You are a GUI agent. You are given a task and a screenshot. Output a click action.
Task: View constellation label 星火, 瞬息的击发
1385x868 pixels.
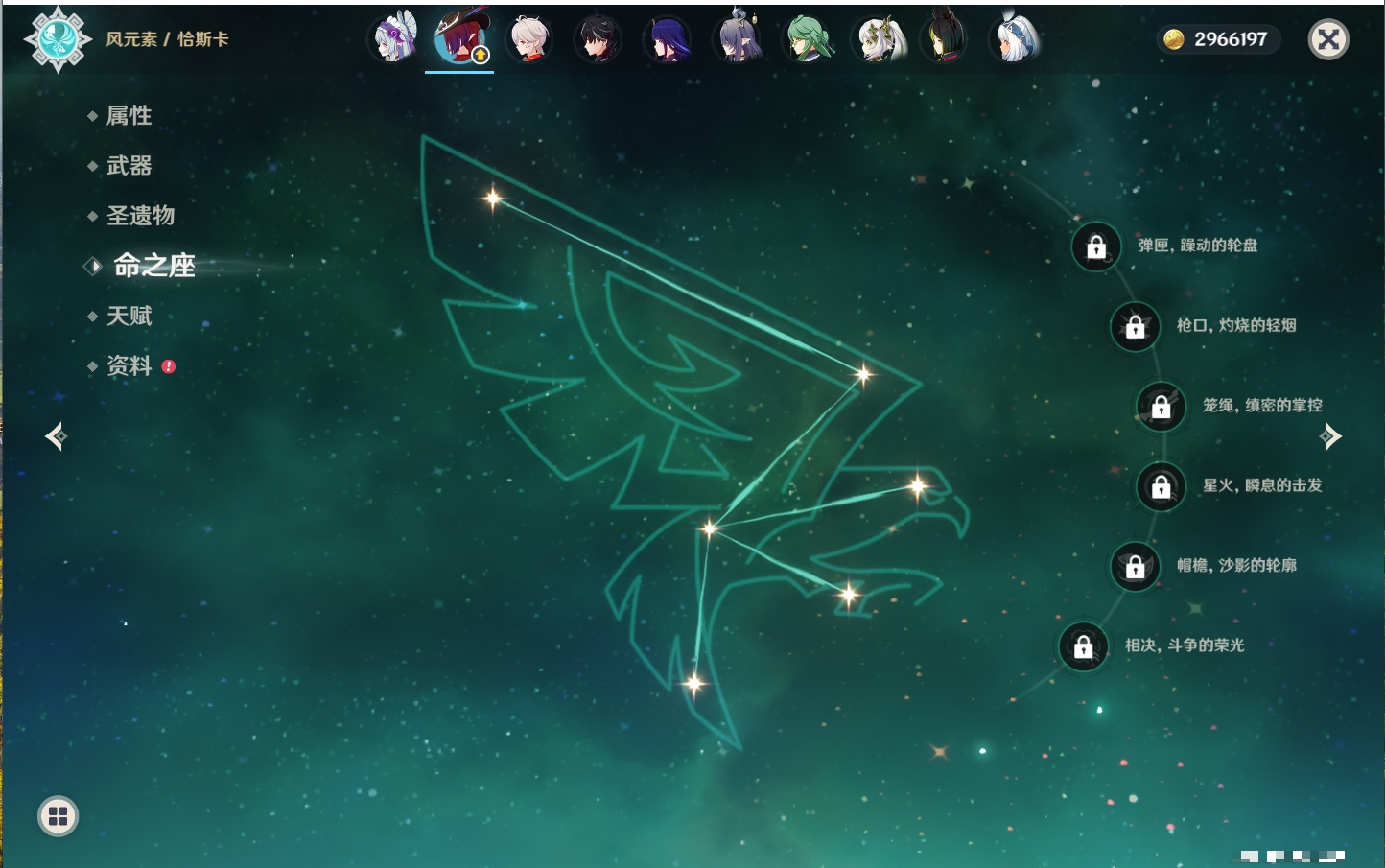click(1262, 485)
